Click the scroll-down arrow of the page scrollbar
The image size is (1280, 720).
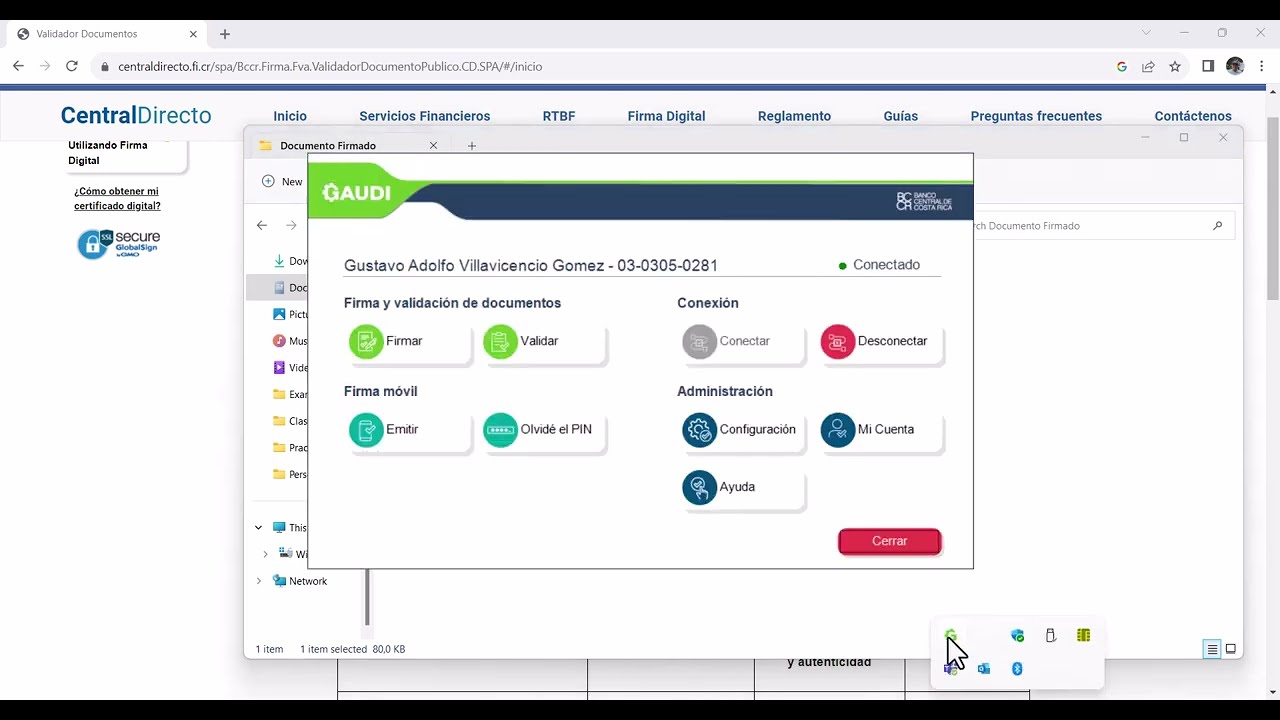pyautogui.click(x=1272, y=692)
